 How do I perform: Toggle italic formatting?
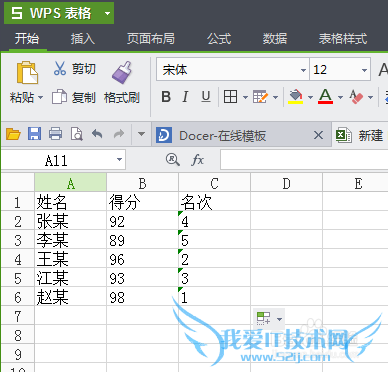tap(185, 97)
